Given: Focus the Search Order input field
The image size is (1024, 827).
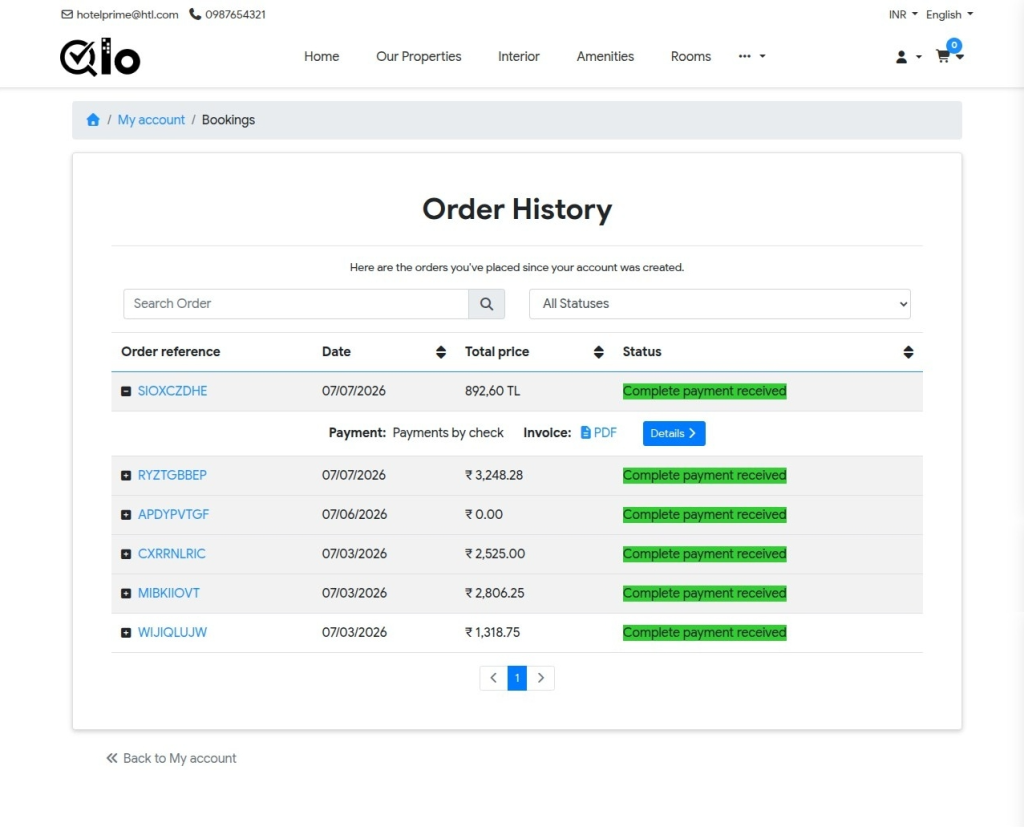Looking at the screenshot, I should click(296, 304).
